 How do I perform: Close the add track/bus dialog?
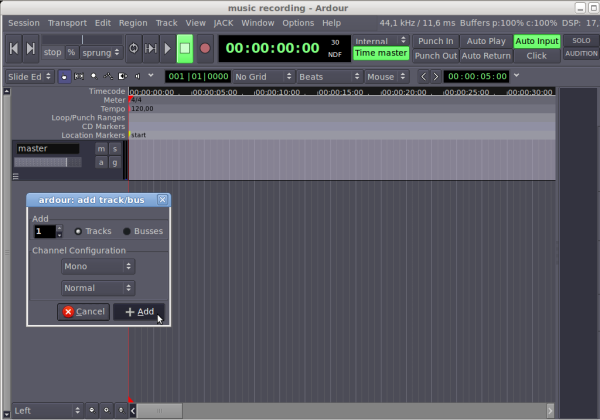pos(162,199)
